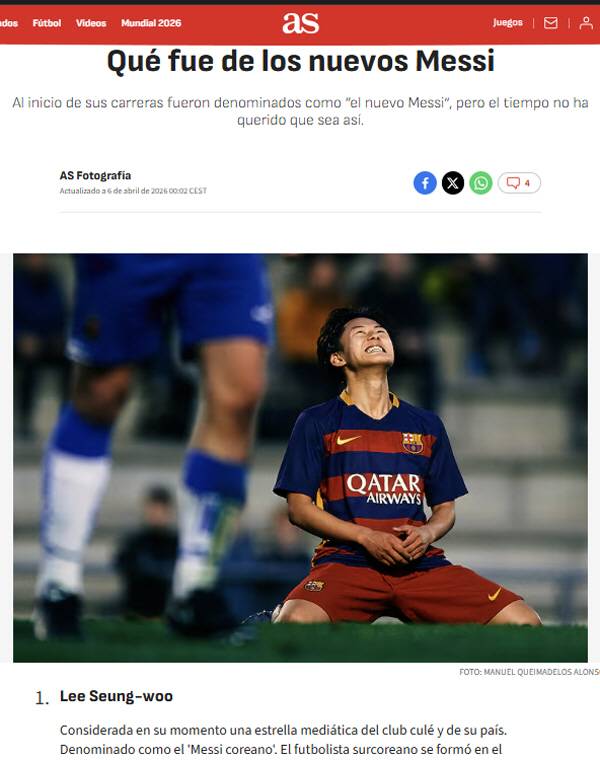The image size is (600, 760).
Task: Share the article on X
Action: click(453, 183)
